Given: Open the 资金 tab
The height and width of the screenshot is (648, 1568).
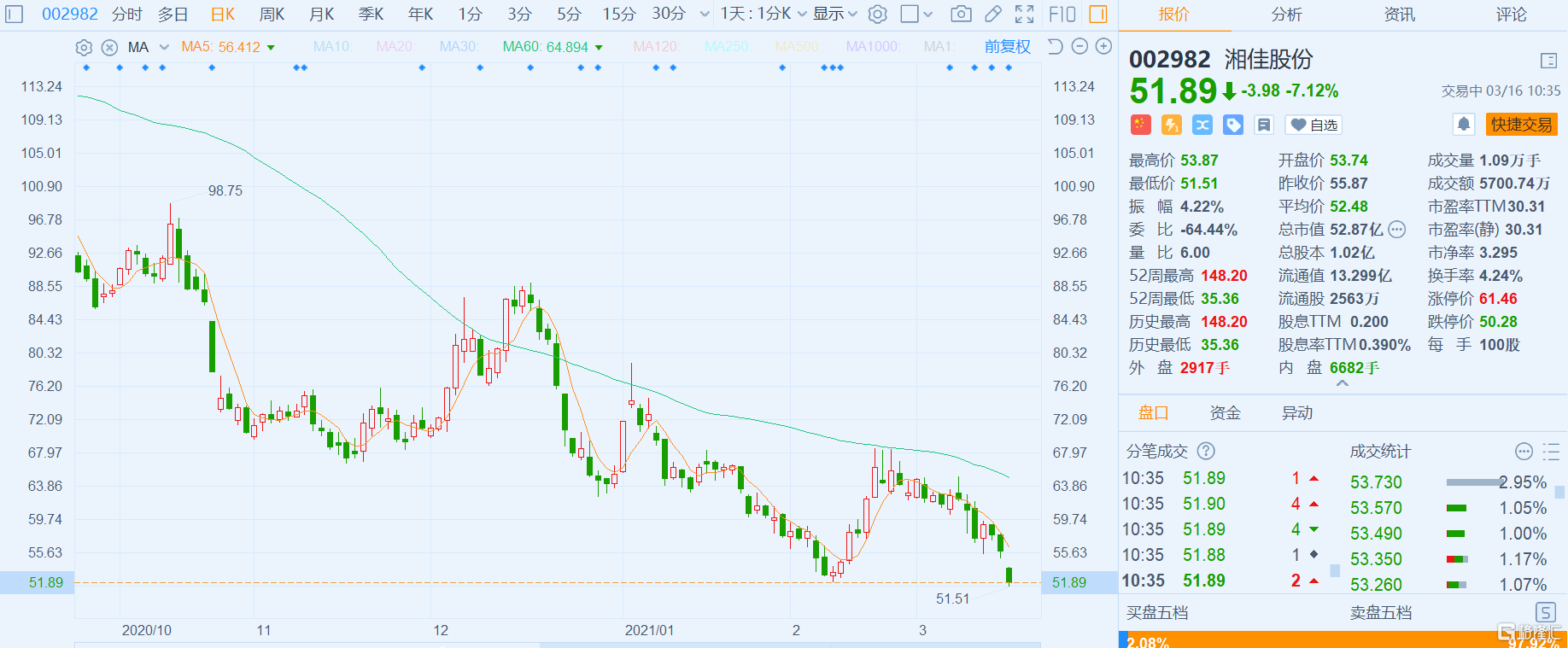Looking at the screenshot, I should point(1225,413).
